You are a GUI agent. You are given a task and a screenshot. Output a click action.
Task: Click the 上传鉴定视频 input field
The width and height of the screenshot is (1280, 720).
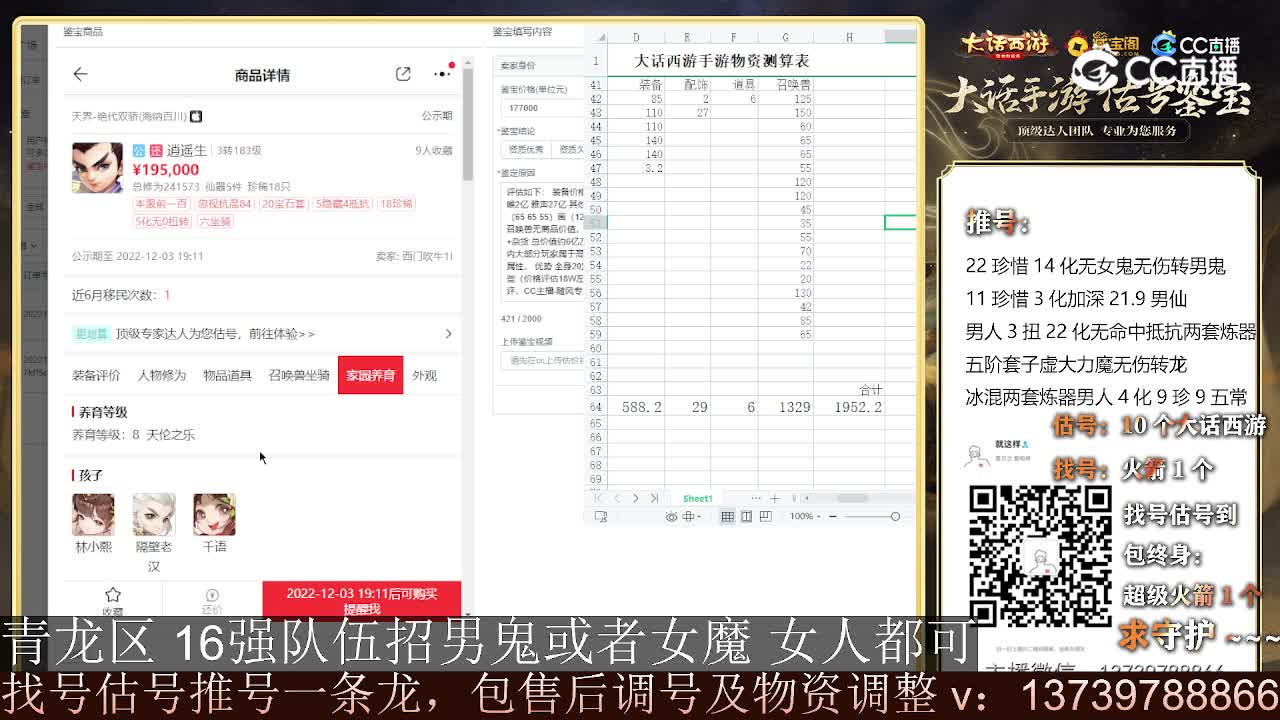pyautogui.click(x=543, y=360)
